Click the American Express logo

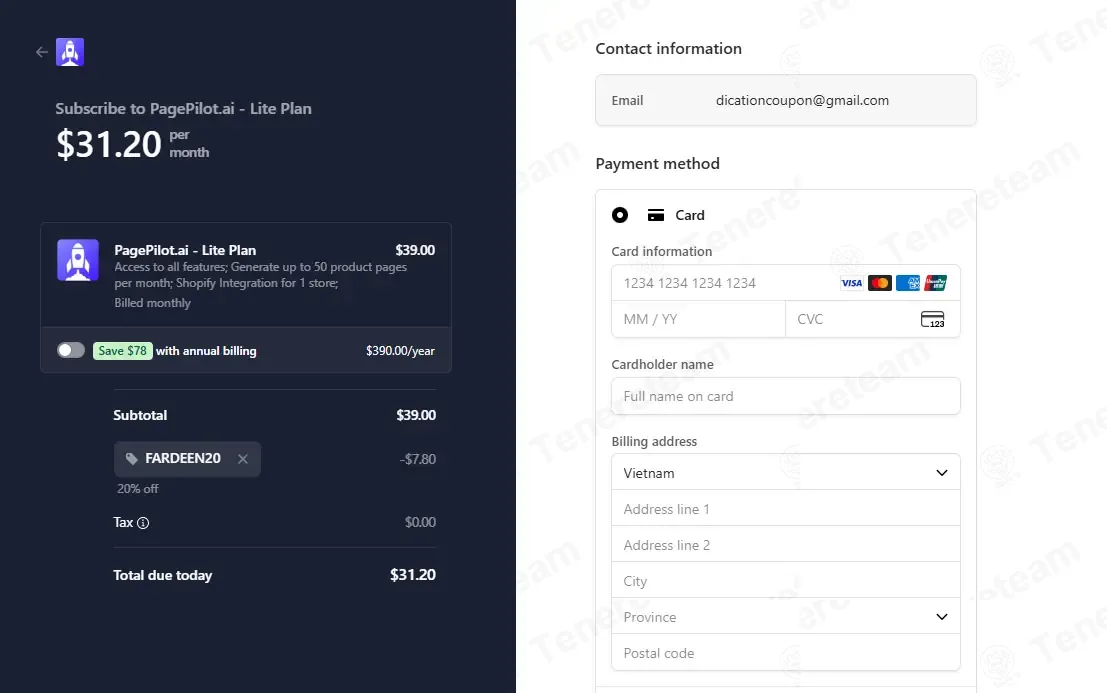tap(908, 283)
